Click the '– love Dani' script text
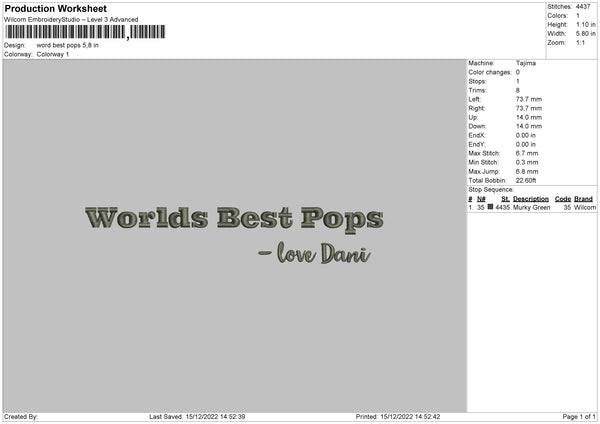 [315, 253]
